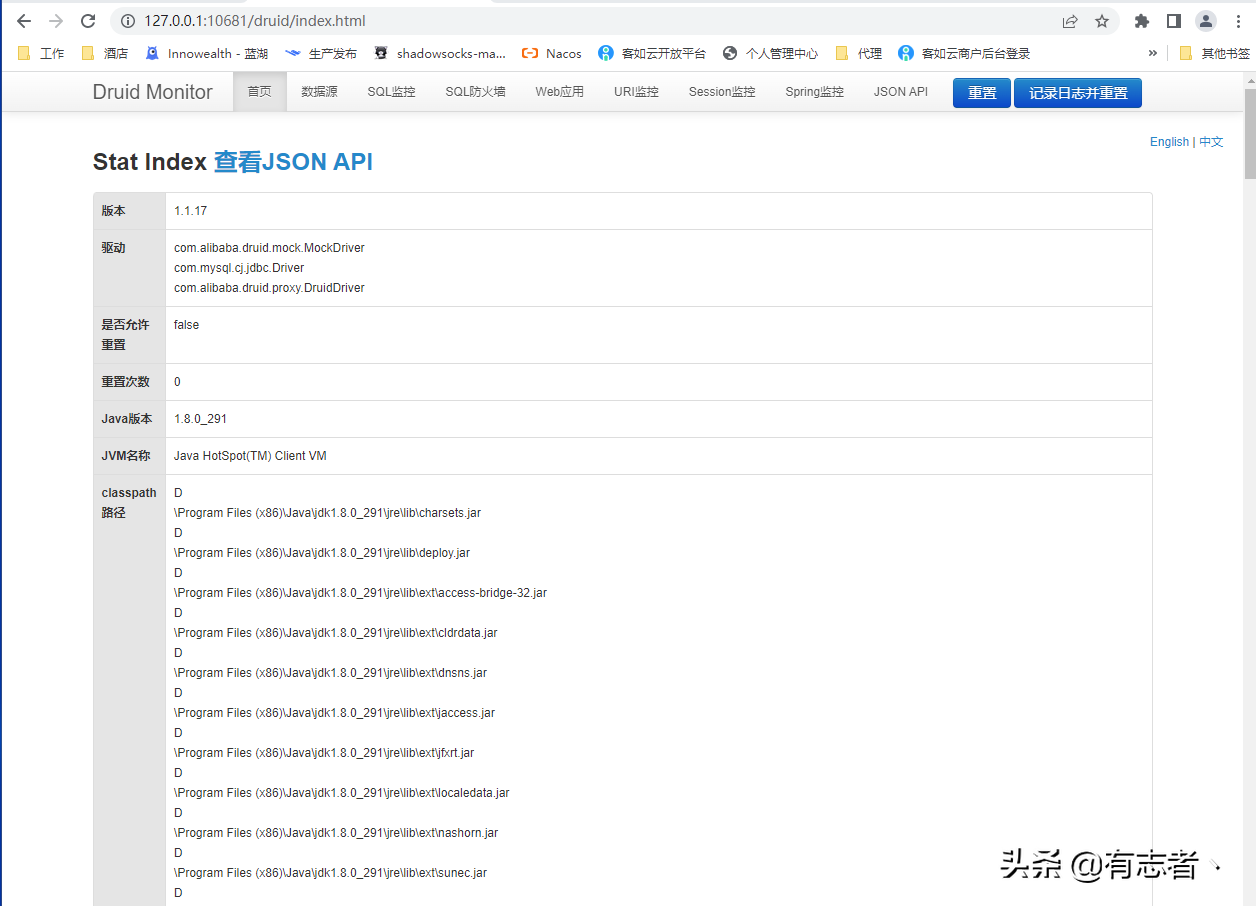The image size is (1256, 906).
Task: Click the 记录日志并重置 button
Action: click(1077, 92)
